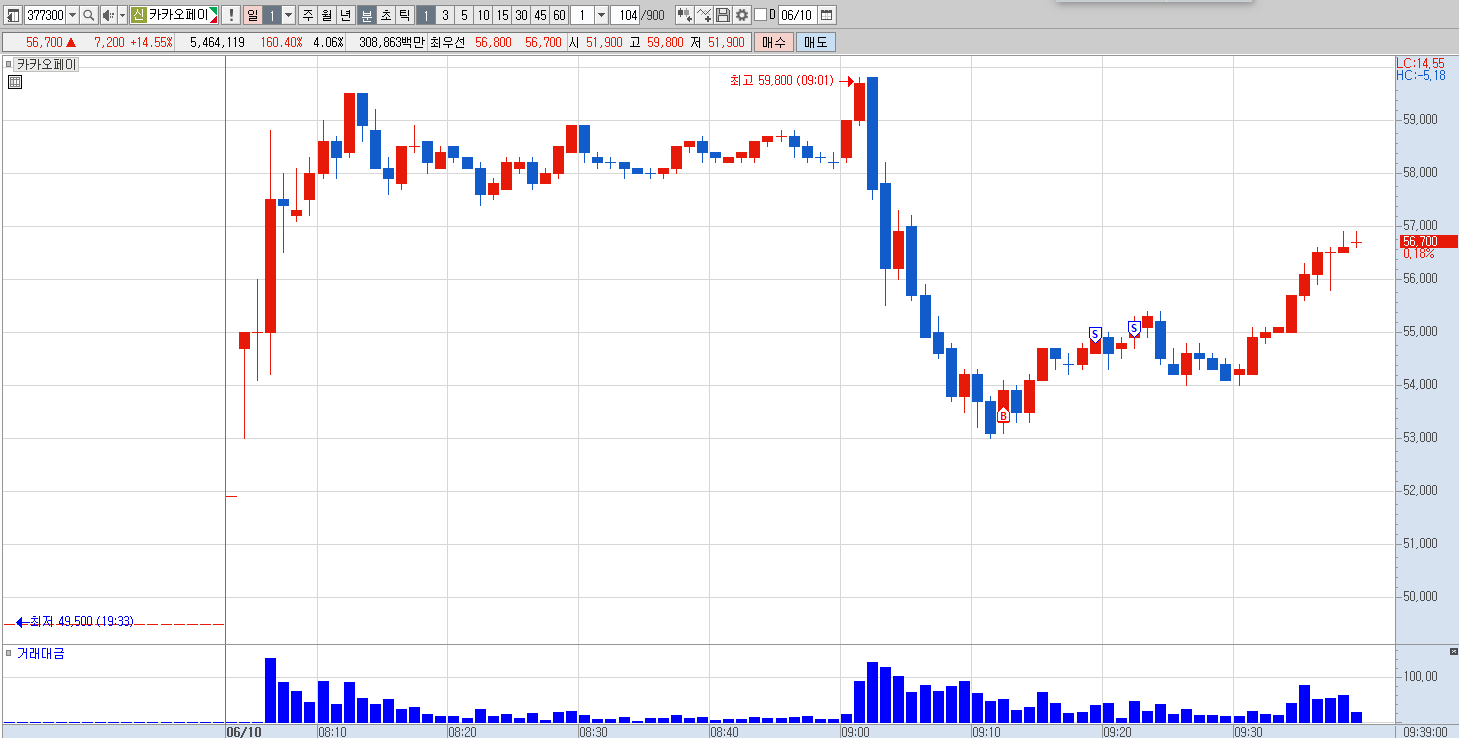Select the 10 minute interval button
Viewport: 1459px width, 738px height.
pyautogui.click(x=483, y=15)
